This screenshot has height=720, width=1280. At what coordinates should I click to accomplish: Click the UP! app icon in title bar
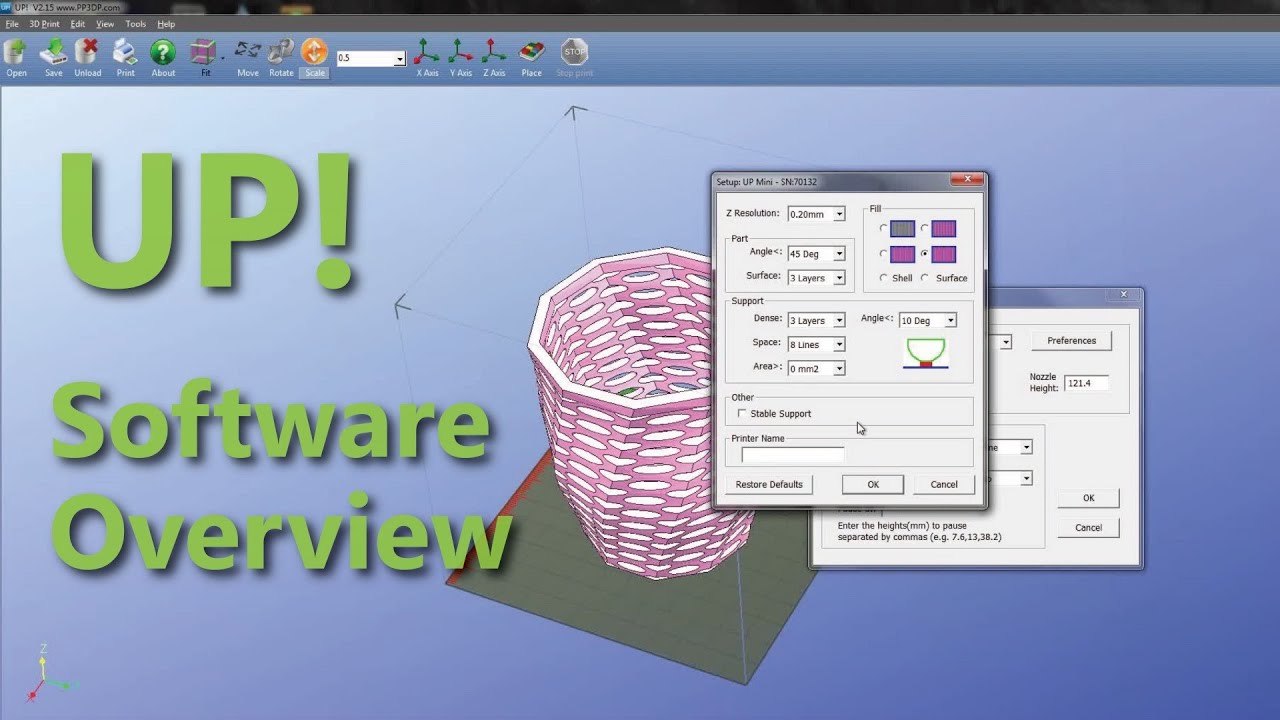(x=6, y=7)
